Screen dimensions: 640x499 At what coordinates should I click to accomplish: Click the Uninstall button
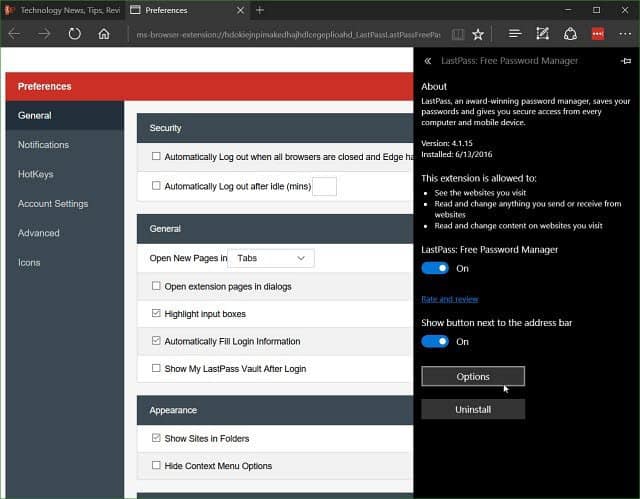473,409
